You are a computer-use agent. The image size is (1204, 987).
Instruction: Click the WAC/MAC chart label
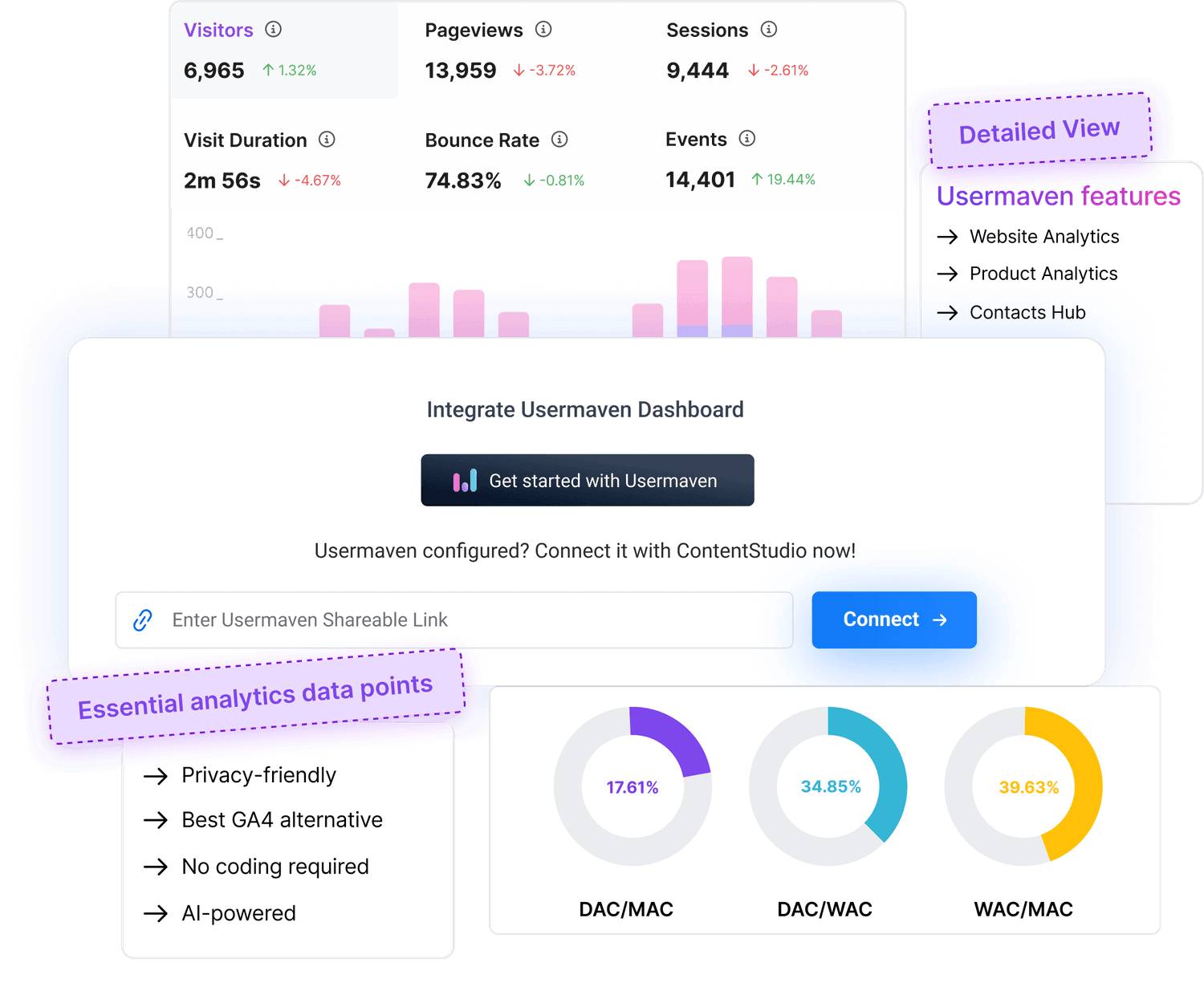pos(1023,909)
